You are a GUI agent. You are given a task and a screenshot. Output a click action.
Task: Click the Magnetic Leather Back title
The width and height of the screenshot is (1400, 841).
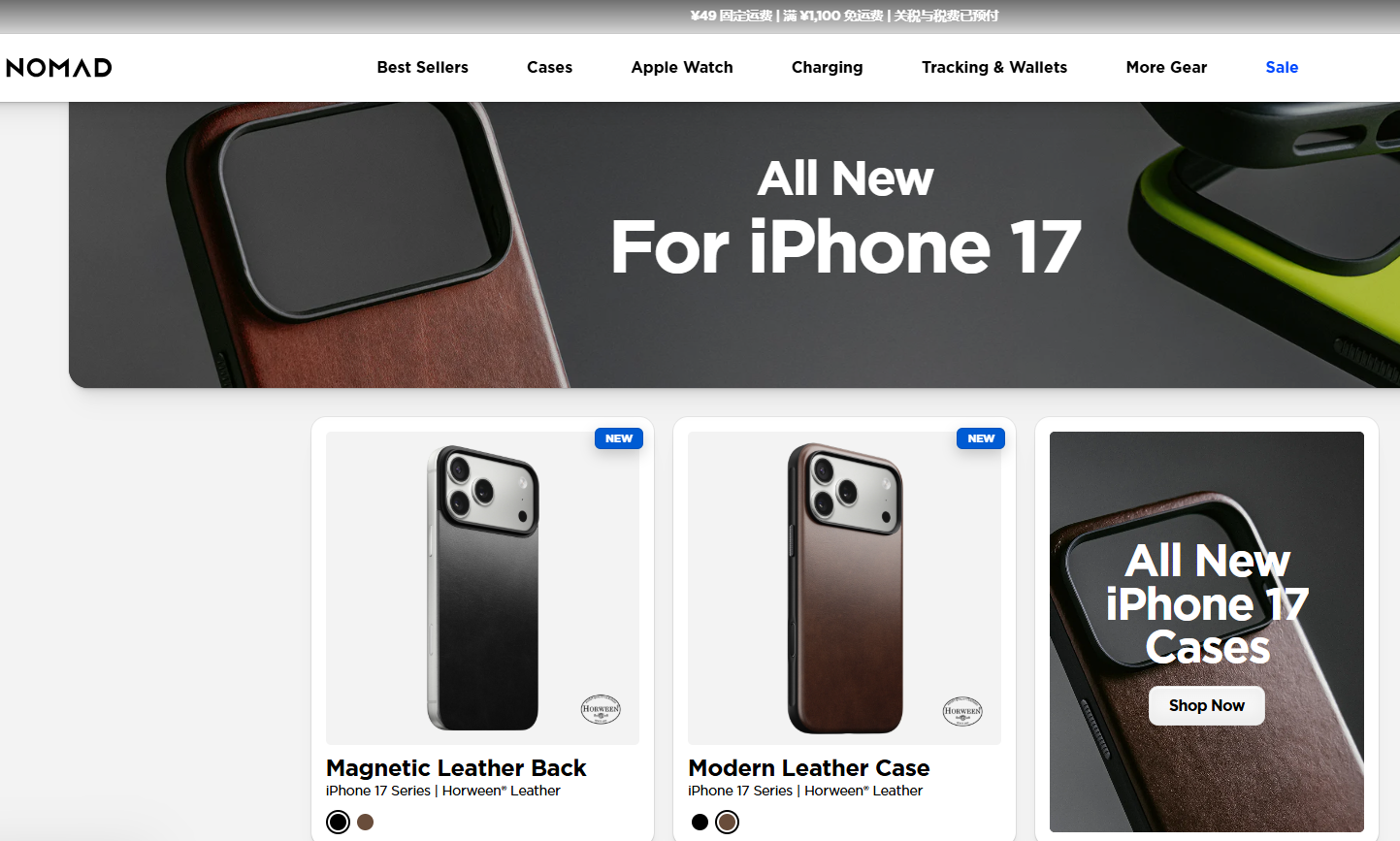456,767
